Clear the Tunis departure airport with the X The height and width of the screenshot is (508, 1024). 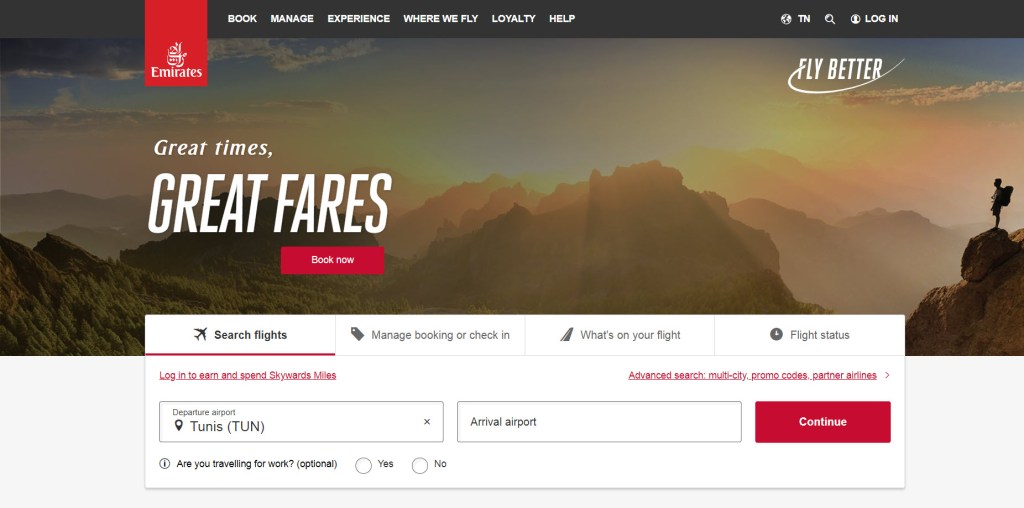tap(427, 422)
